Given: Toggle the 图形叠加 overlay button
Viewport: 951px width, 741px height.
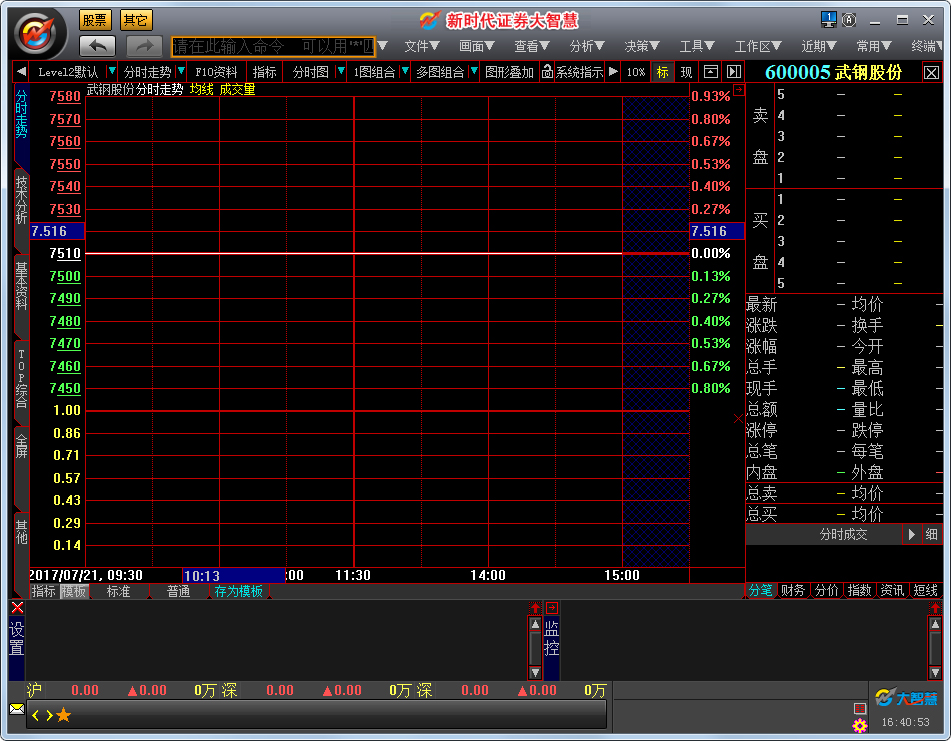Looking at the screenshot, I should coord(509,72).
